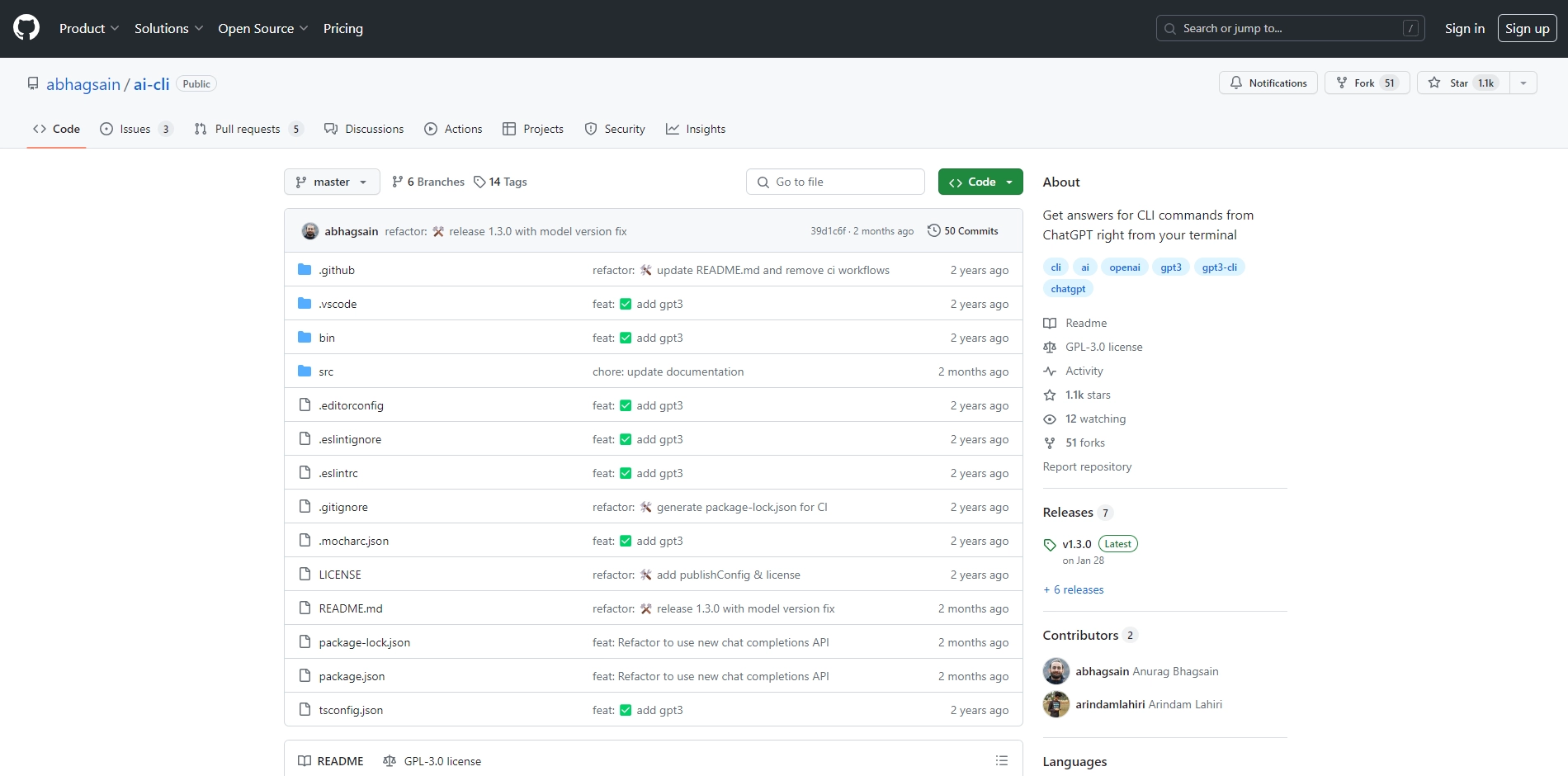This screenshot has width=1568, height=776.
Task: Click abhagsain's avatar in commit header
Action: pyautogui.click(x=310, y=231)
